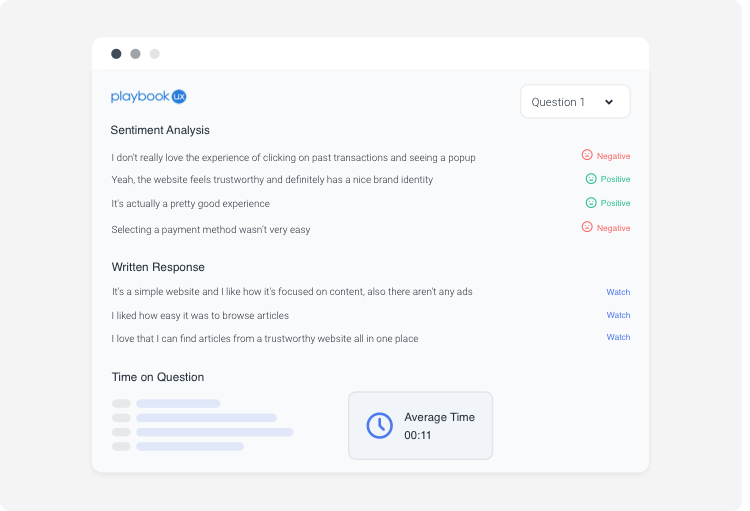Click Negative label for payment method comment
This screenshot has width=750, height=511.
(613, 228)
